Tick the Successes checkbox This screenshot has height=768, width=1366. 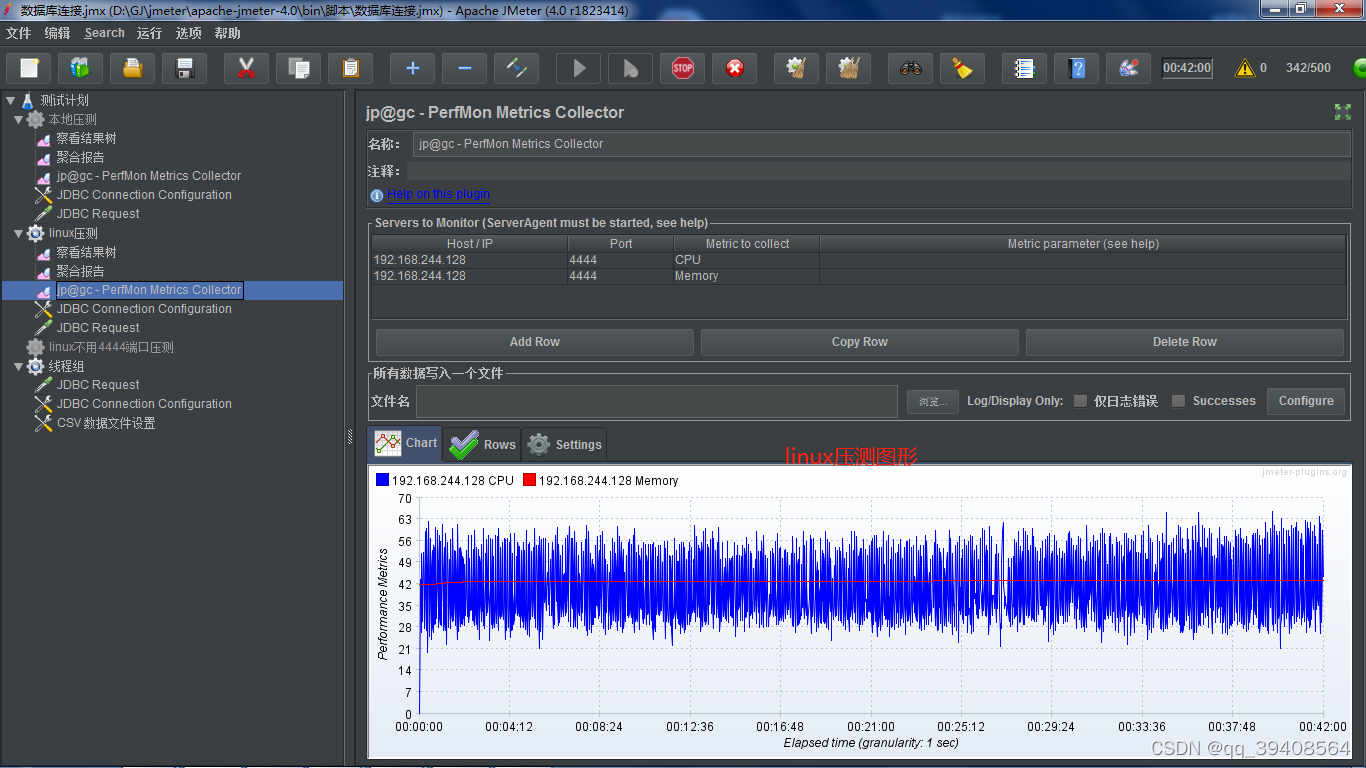[x=1179, y=401]
